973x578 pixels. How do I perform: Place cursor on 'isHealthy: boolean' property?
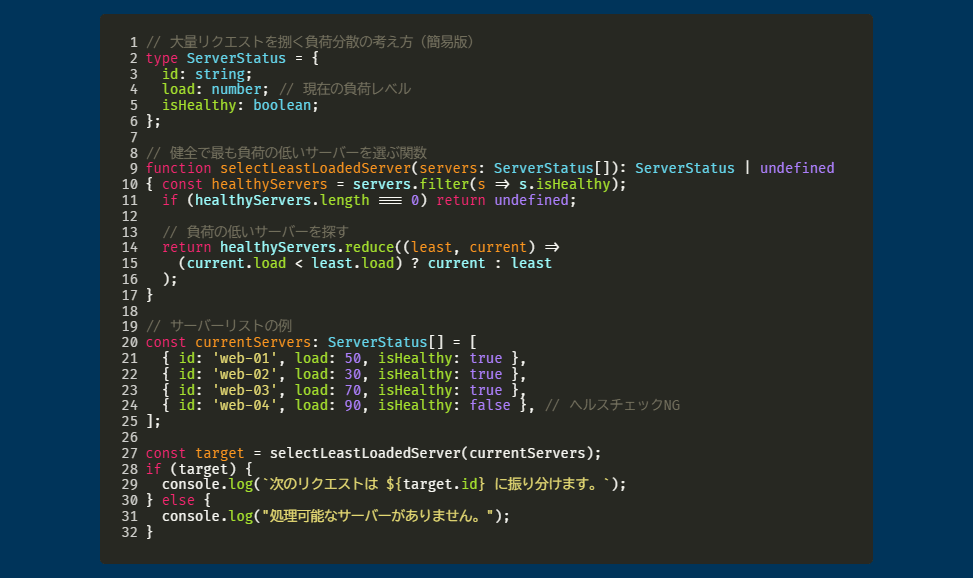coord(240,105)
